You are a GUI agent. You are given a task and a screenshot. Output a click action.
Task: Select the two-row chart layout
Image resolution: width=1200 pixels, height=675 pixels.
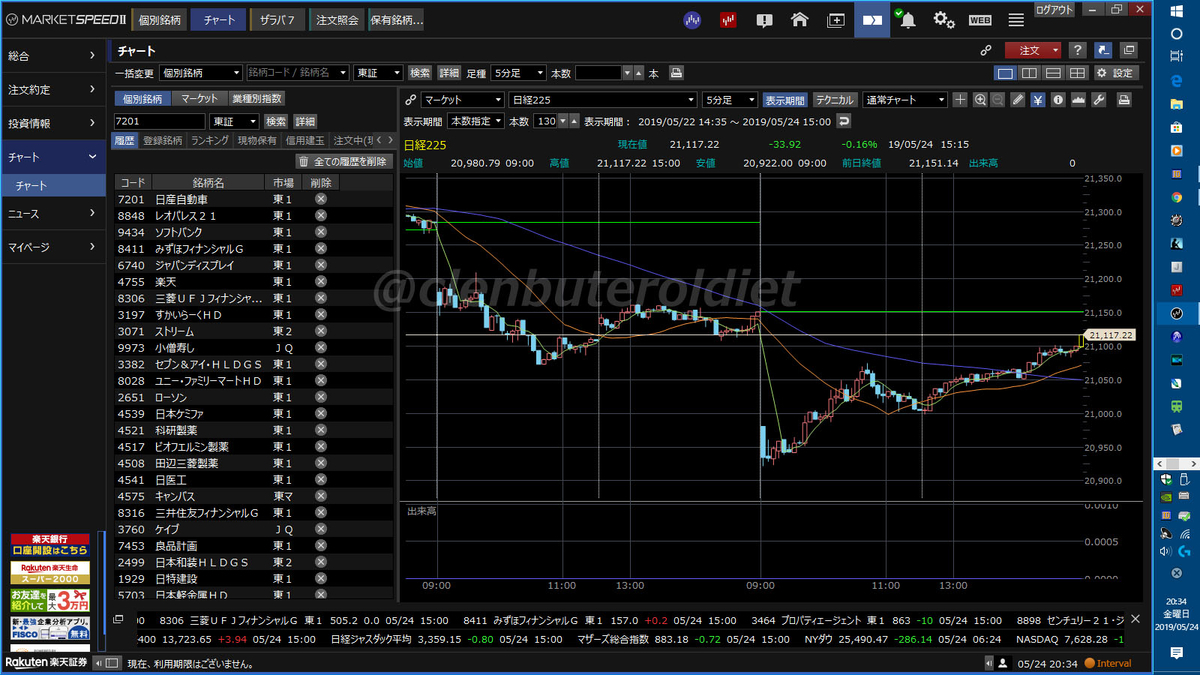tap(1053, 73)
